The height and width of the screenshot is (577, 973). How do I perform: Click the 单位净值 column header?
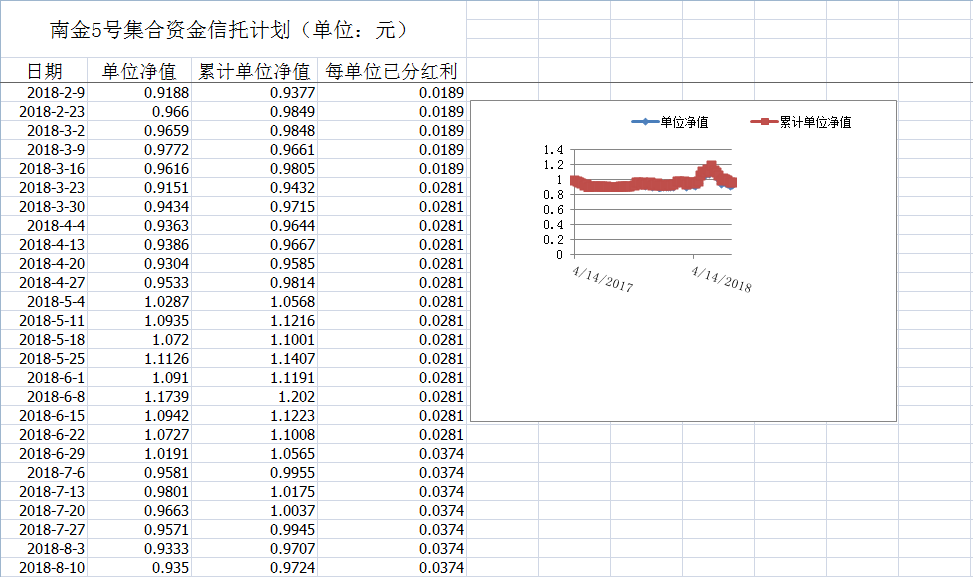[139, 71]
